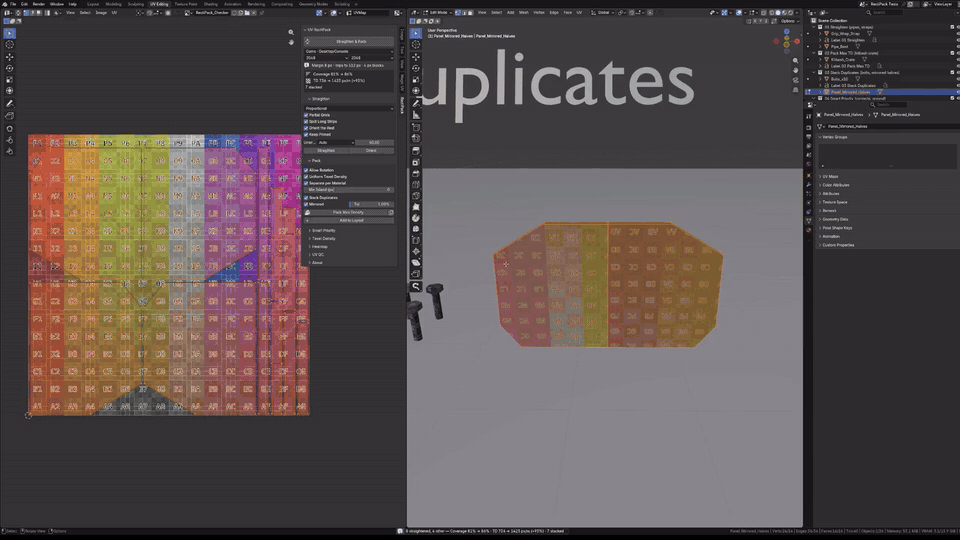Select the Grab sculpt tool in UV editor
The width and height of the screenshot is (960, 540).
tap(9, 129)
